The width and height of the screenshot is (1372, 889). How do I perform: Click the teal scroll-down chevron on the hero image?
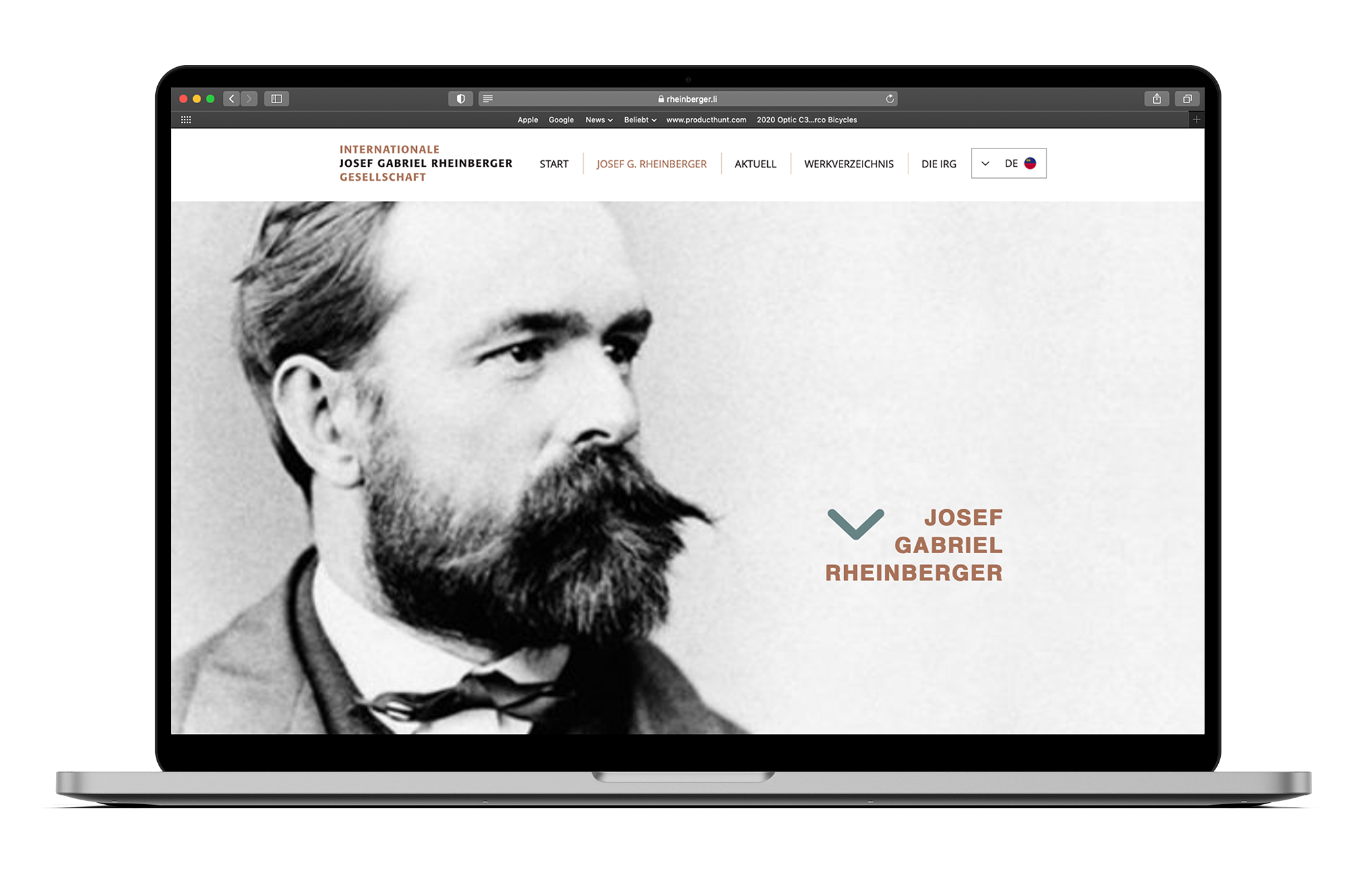[855, 524]
